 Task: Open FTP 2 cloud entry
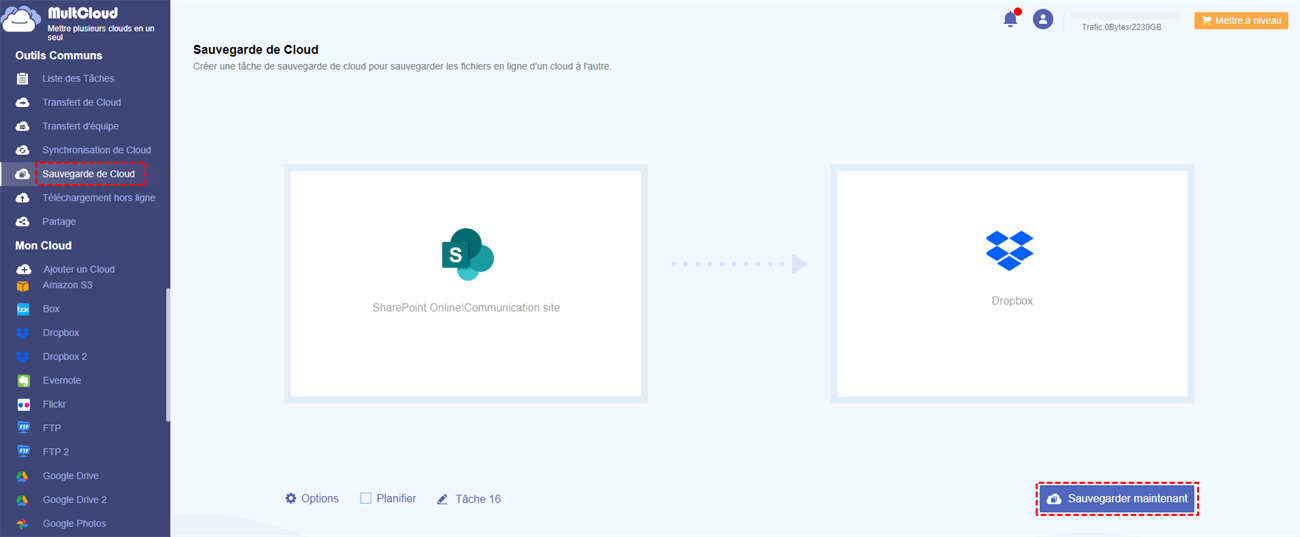(56, 452)
